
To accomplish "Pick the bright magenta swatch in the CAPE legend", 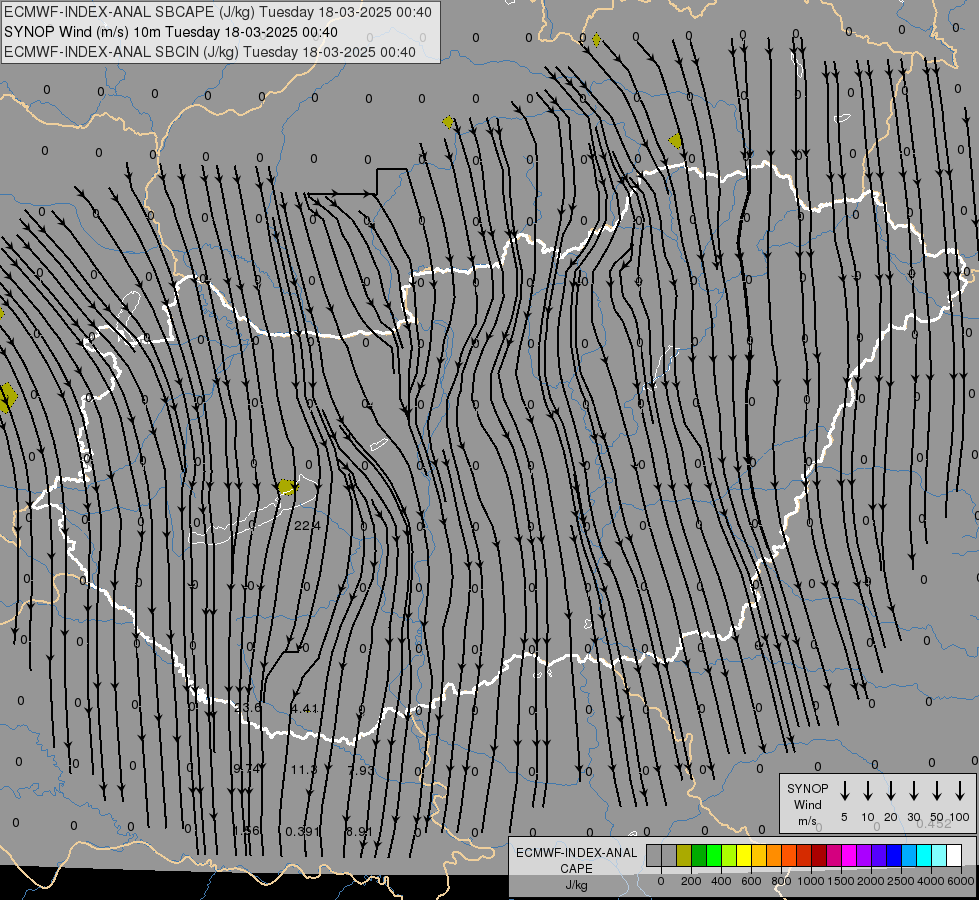I will pos(849,855).
